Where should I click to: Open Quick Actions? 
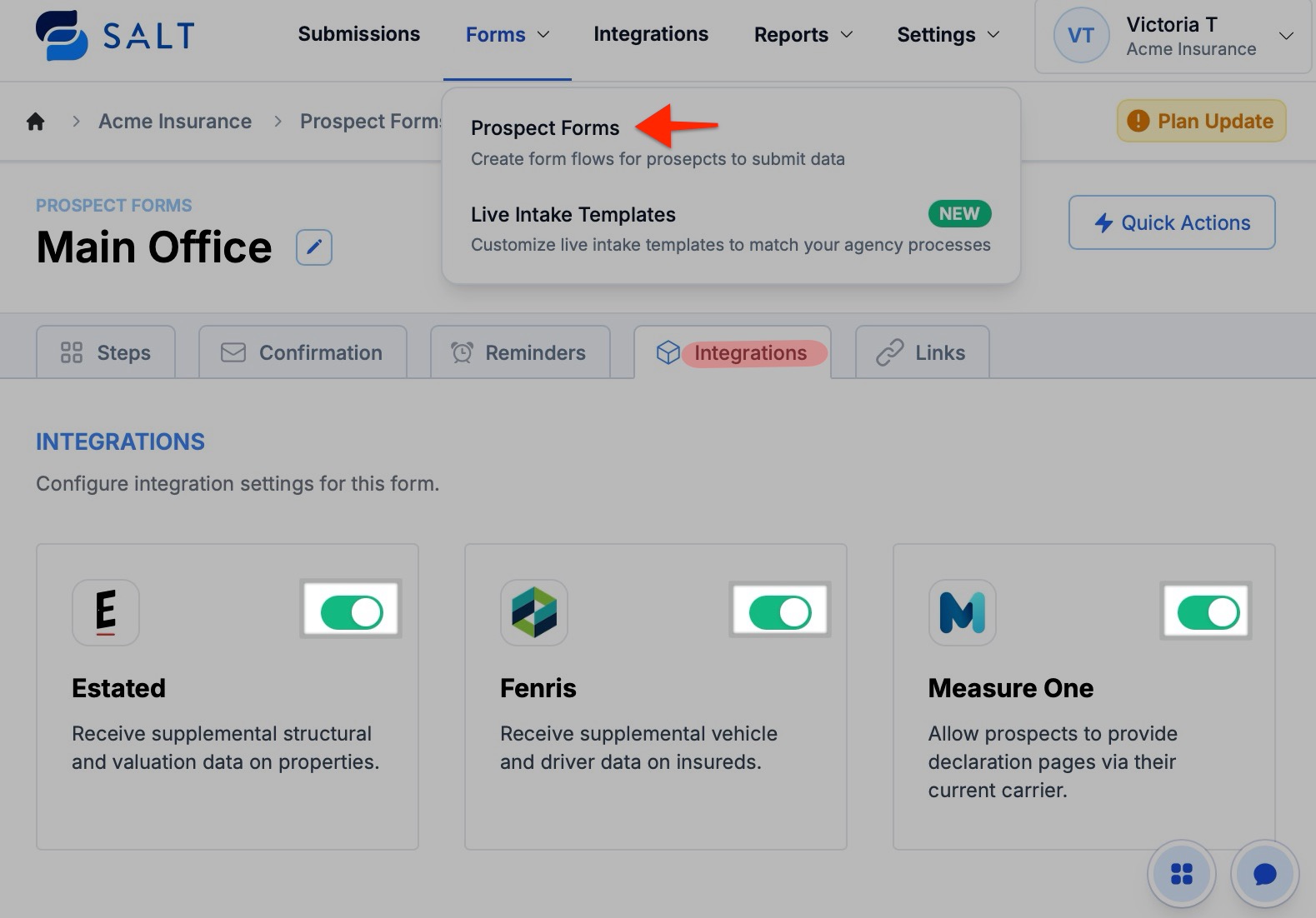point(1172,222)
